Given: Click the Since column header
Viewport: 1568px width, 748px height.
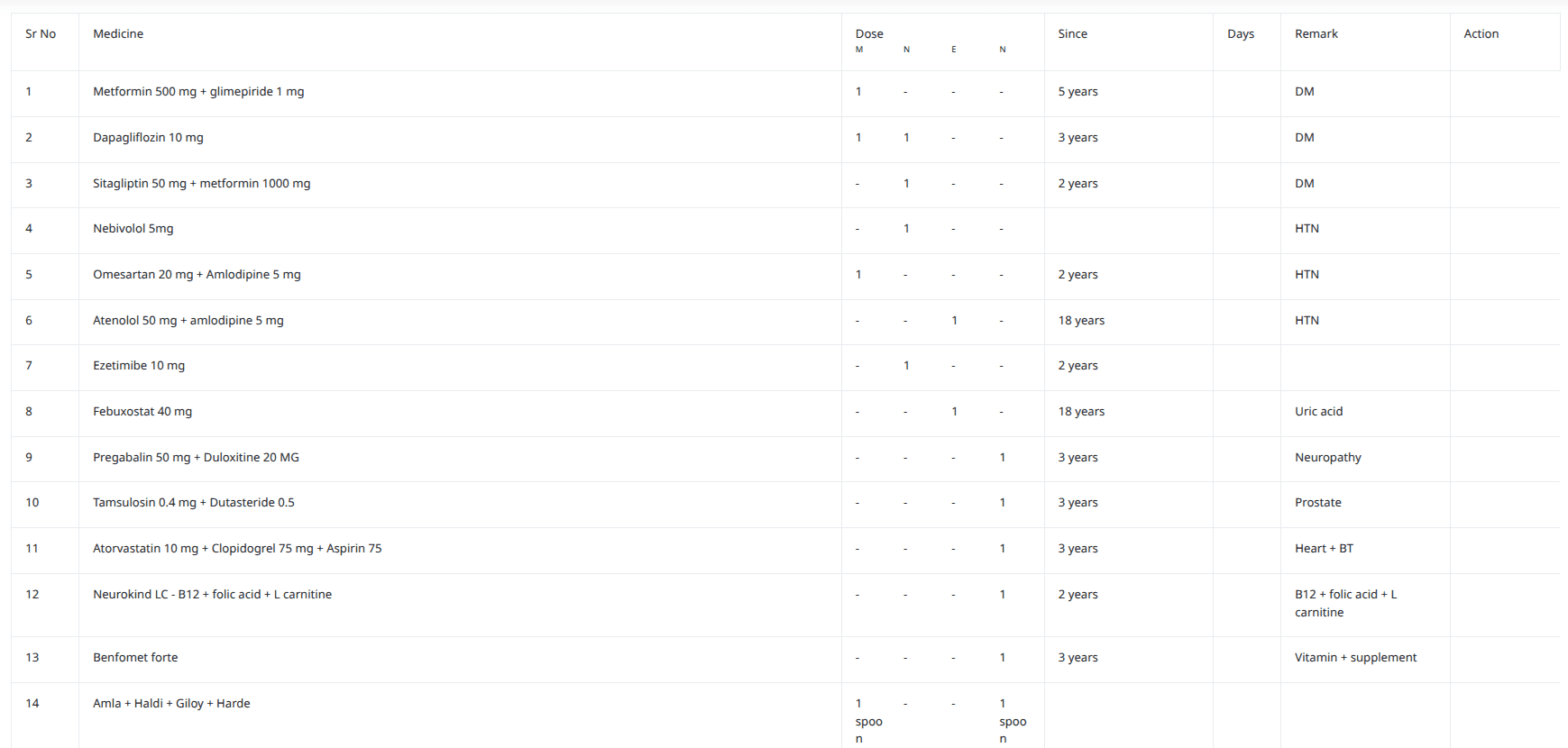Looking at the screenshot, I should (x=1072, y=34).
